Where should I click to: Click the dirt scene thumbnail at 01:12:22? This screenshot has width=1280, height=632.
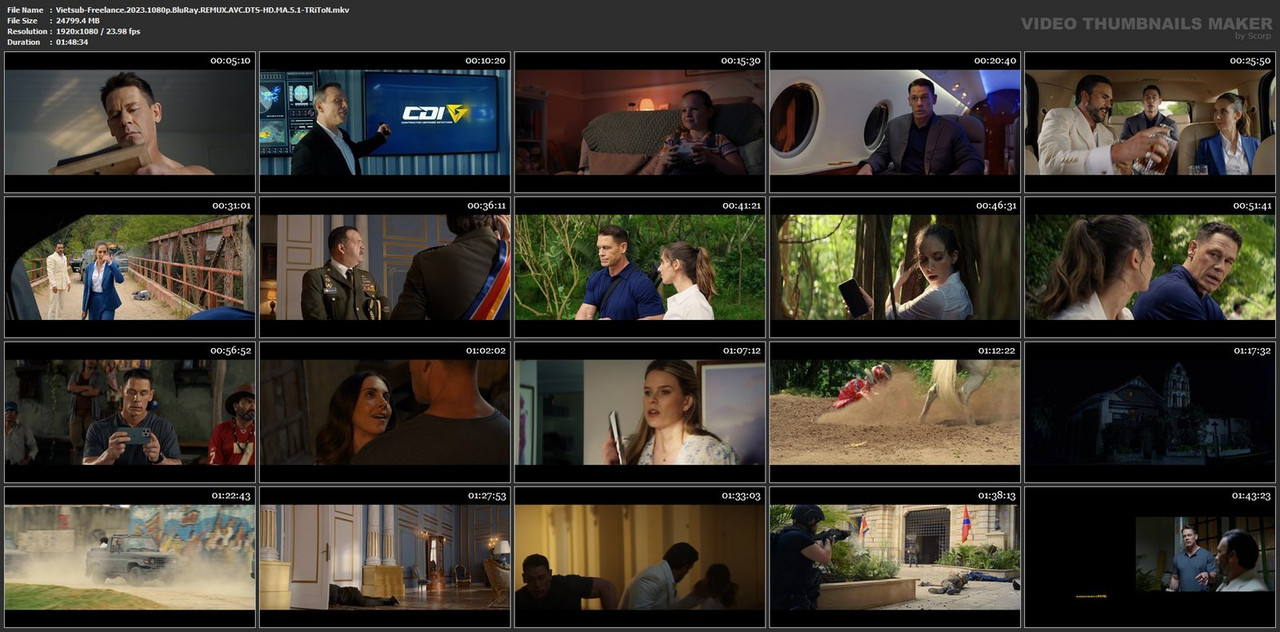click(895, 412)
